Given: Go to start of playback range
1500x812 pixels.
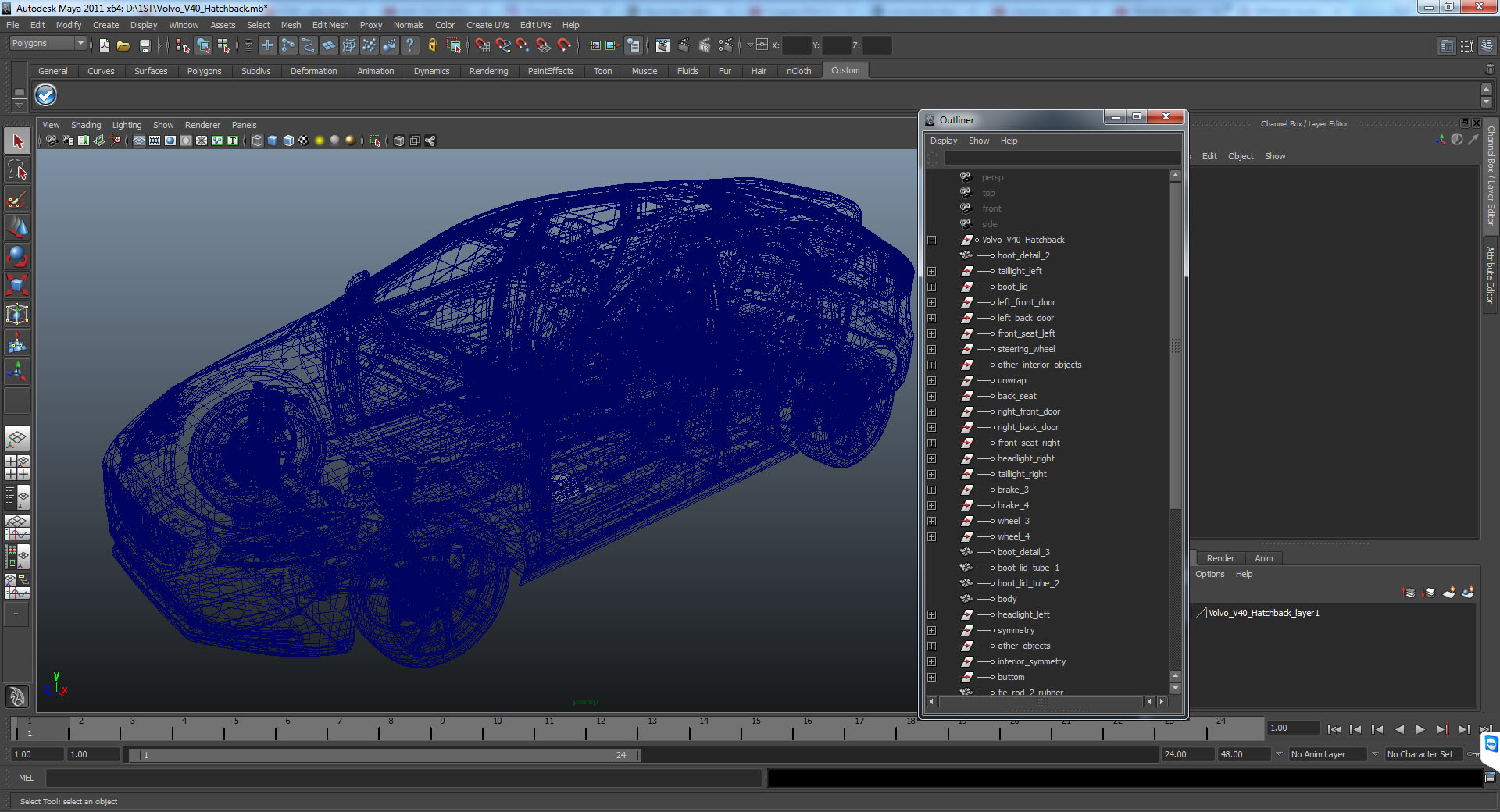Looking at the screenshot, I should [x=1334, y=729].
